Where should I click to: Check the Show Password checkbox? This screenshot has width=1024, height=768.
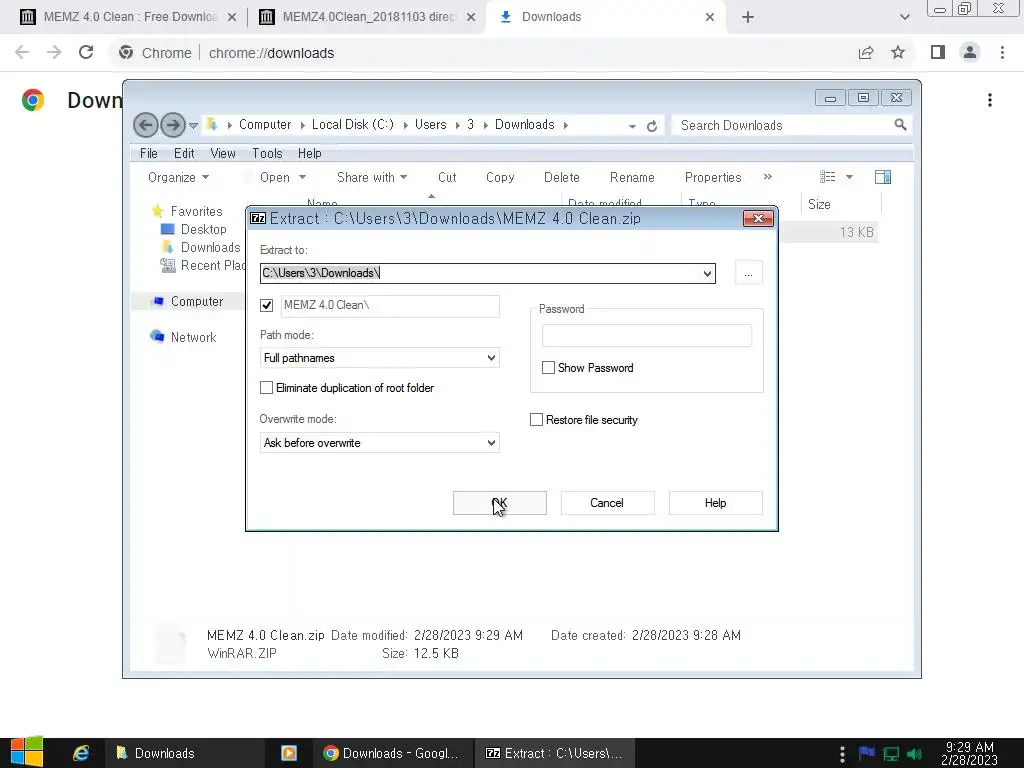coord(549,368)
